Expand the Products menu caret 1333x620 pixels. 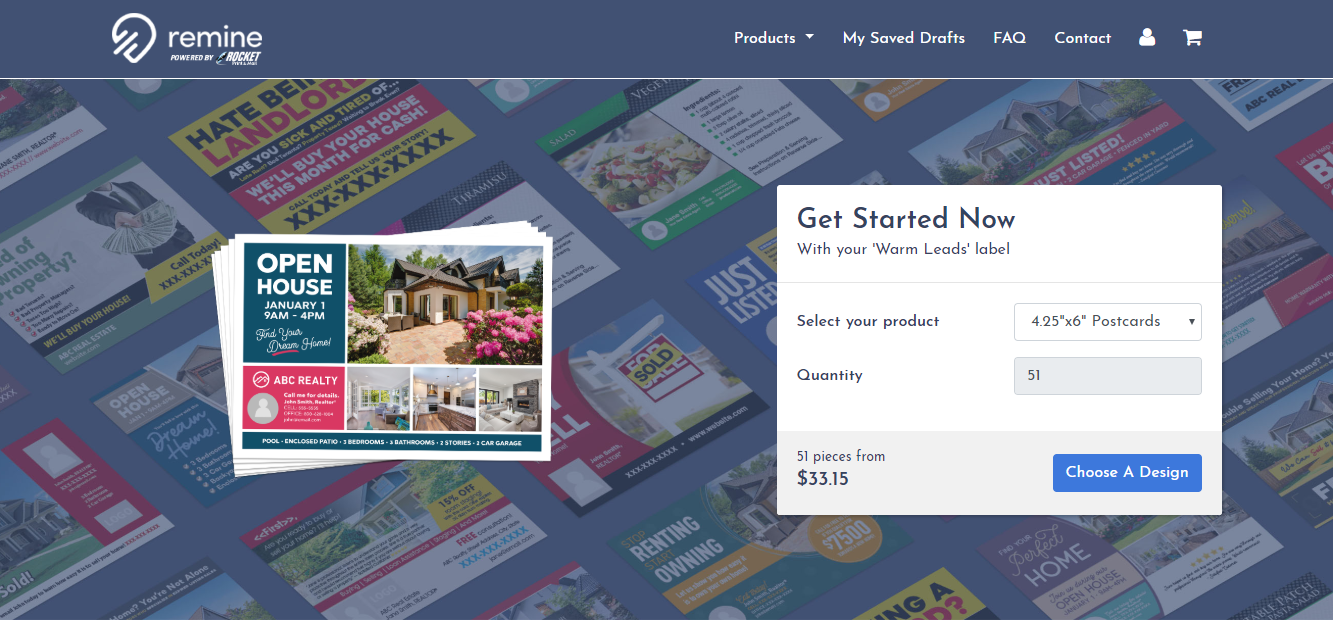809,38
